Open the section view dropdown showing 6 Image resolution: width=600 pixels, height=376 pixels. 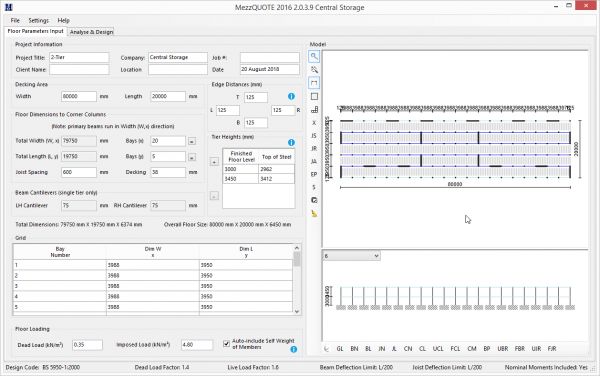pos(351,256)
